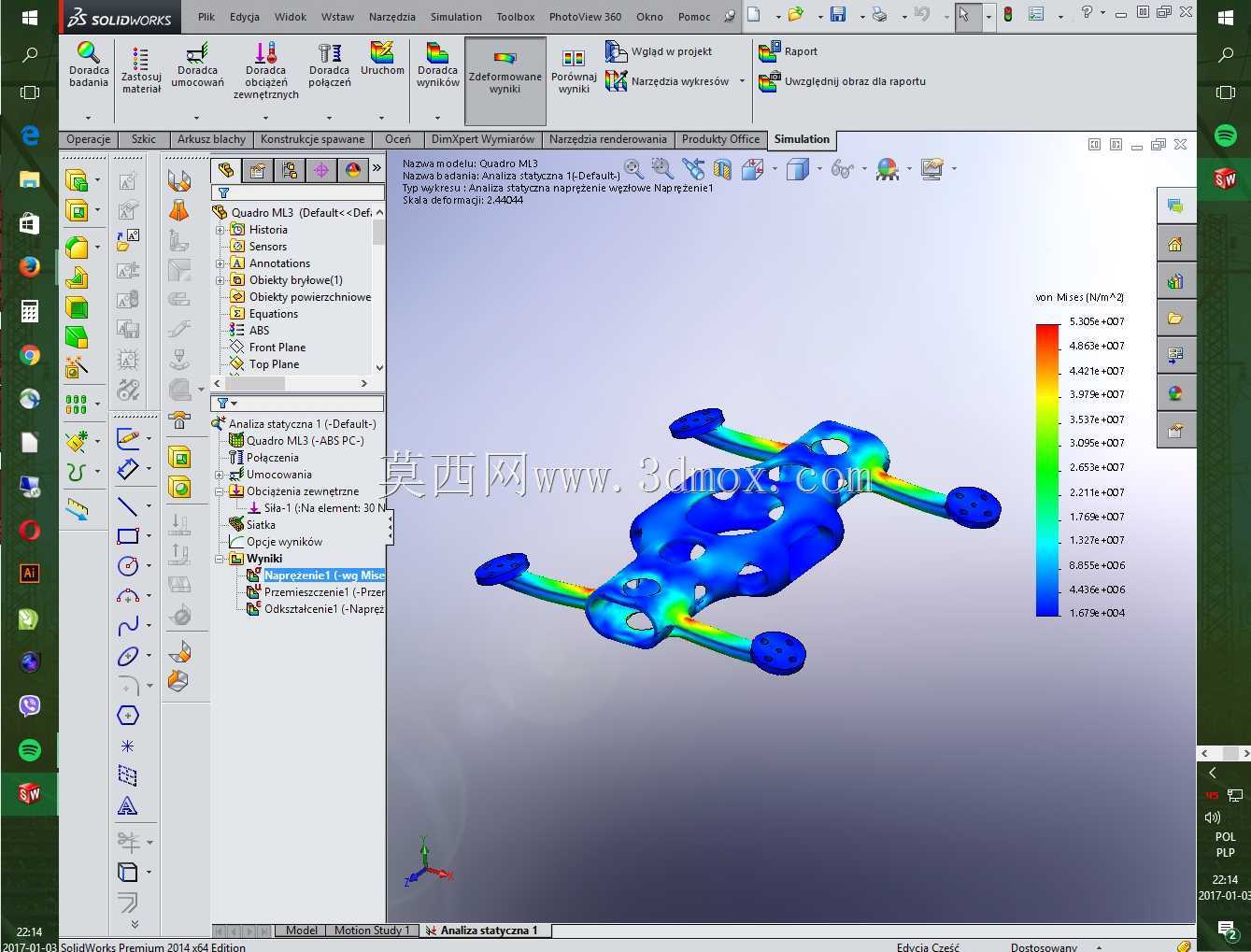Open Narzędzia wykresów plot tools
Image resolution: width=1251 pixels, height=952 pixels.
click(x=667, y=81)
